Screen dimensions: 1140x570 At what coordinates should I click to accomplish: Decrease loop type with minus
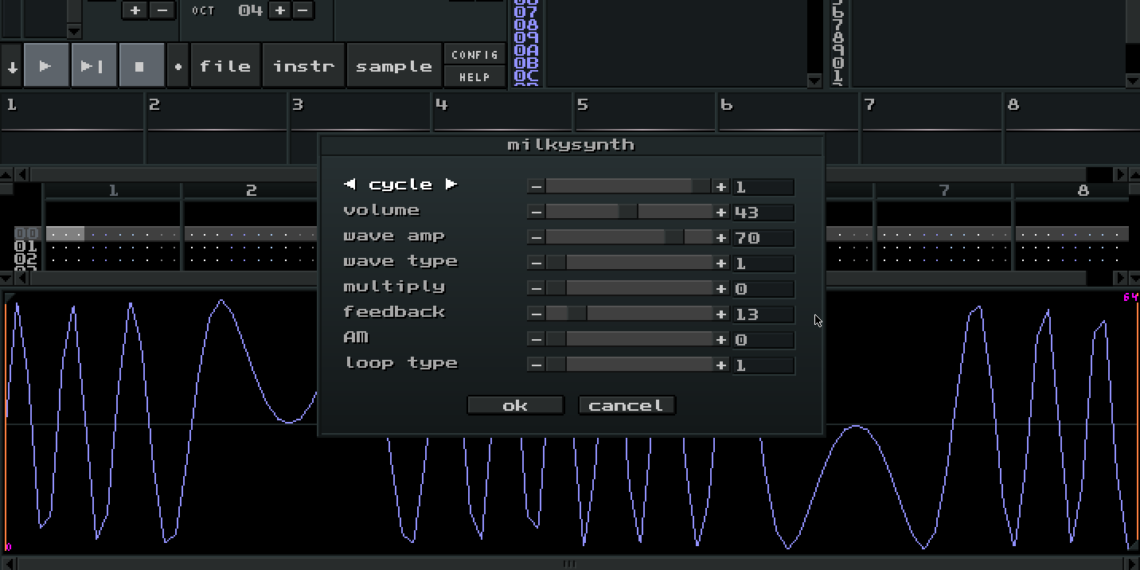coord(537,365)
